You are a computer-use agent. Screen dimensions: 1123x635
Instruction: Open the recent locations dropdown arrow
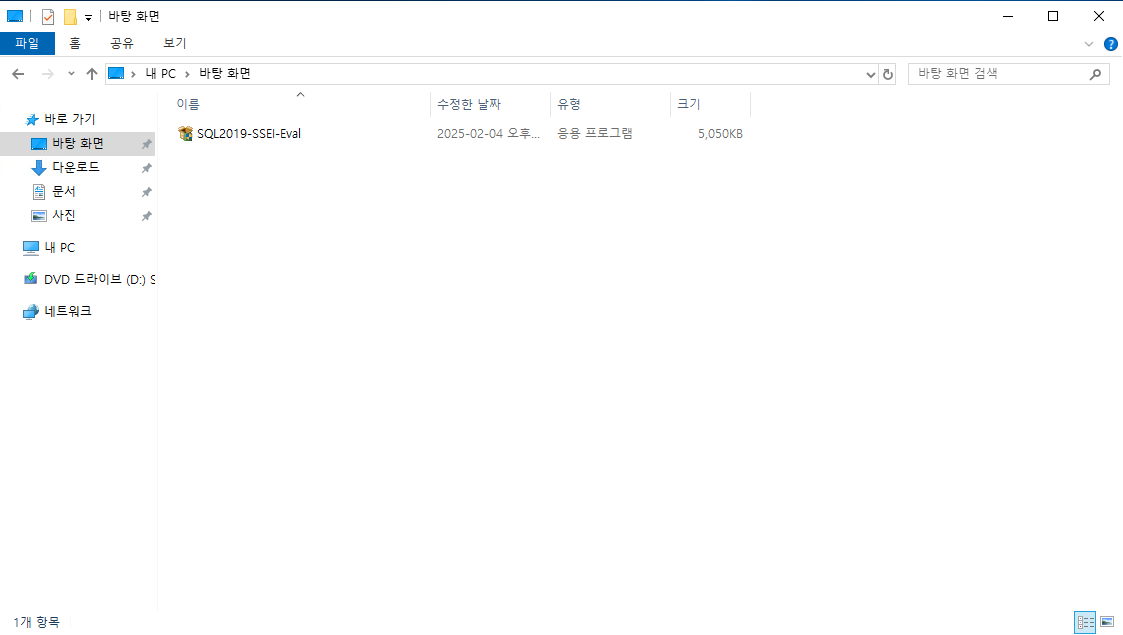(71, 74)
